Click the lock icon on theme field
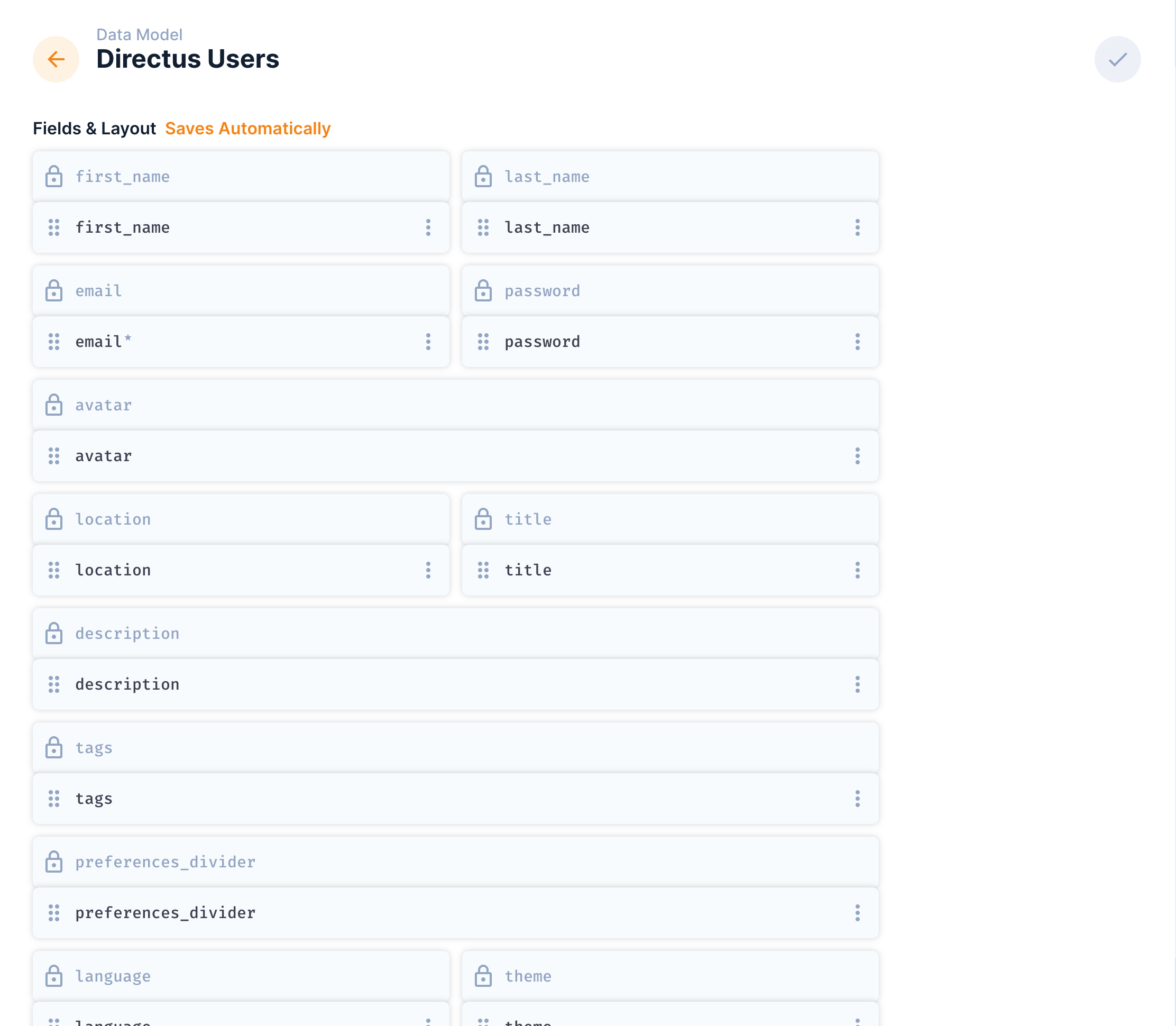 pyautogui.click(x=483, y=976)
